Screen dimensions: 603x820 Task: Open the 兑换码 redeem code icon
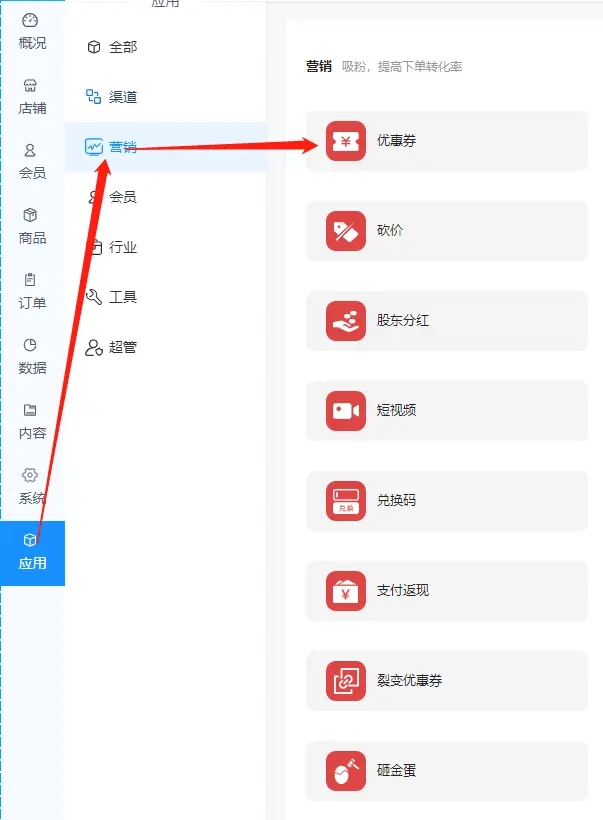click(346, 501)
